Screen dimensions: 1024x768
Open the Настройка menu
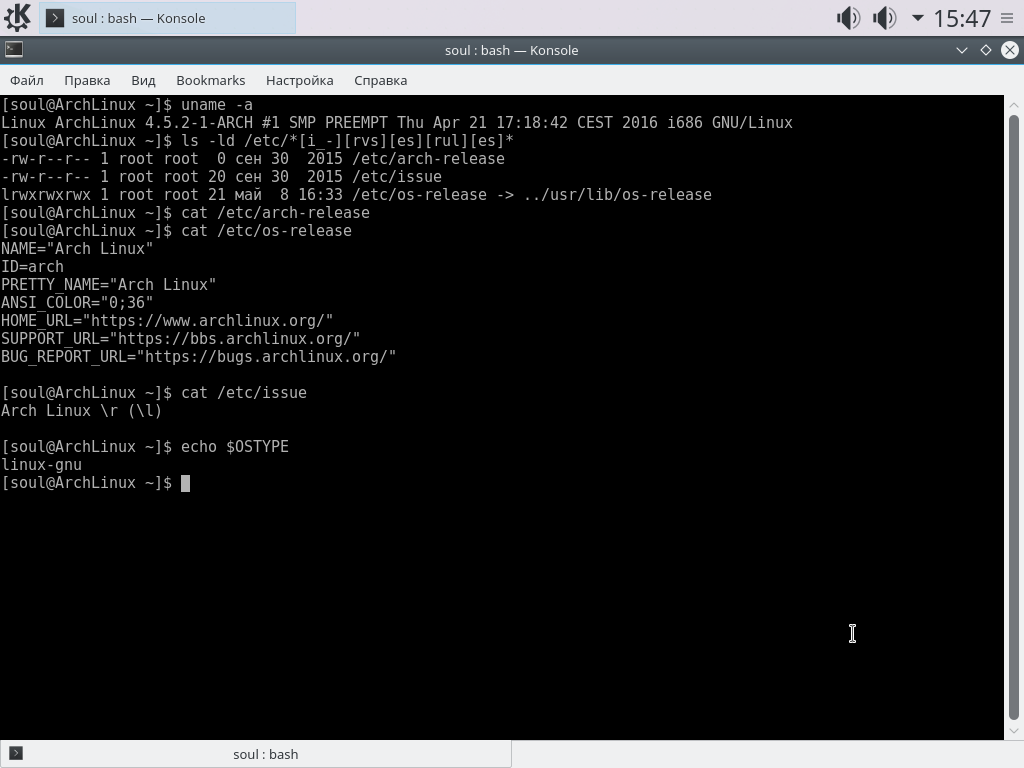(299, 80)
